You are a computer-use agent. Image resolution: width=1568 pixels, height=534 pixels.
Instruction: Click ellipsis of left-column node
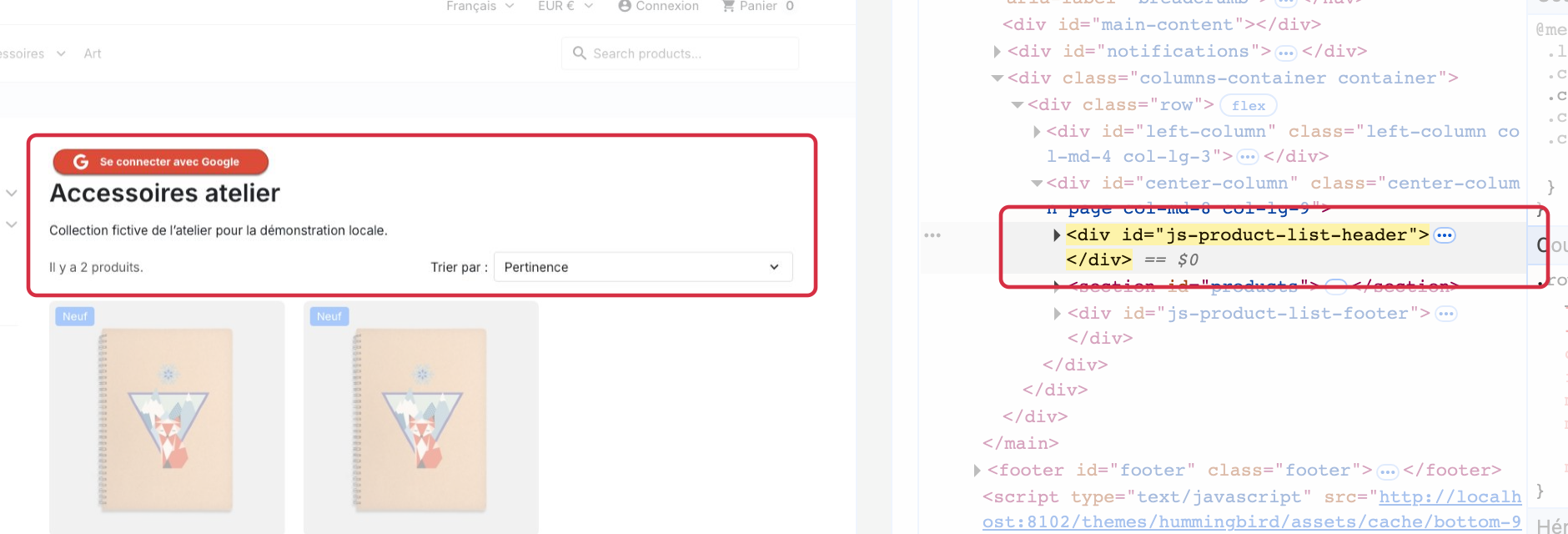click(1248, 157)
